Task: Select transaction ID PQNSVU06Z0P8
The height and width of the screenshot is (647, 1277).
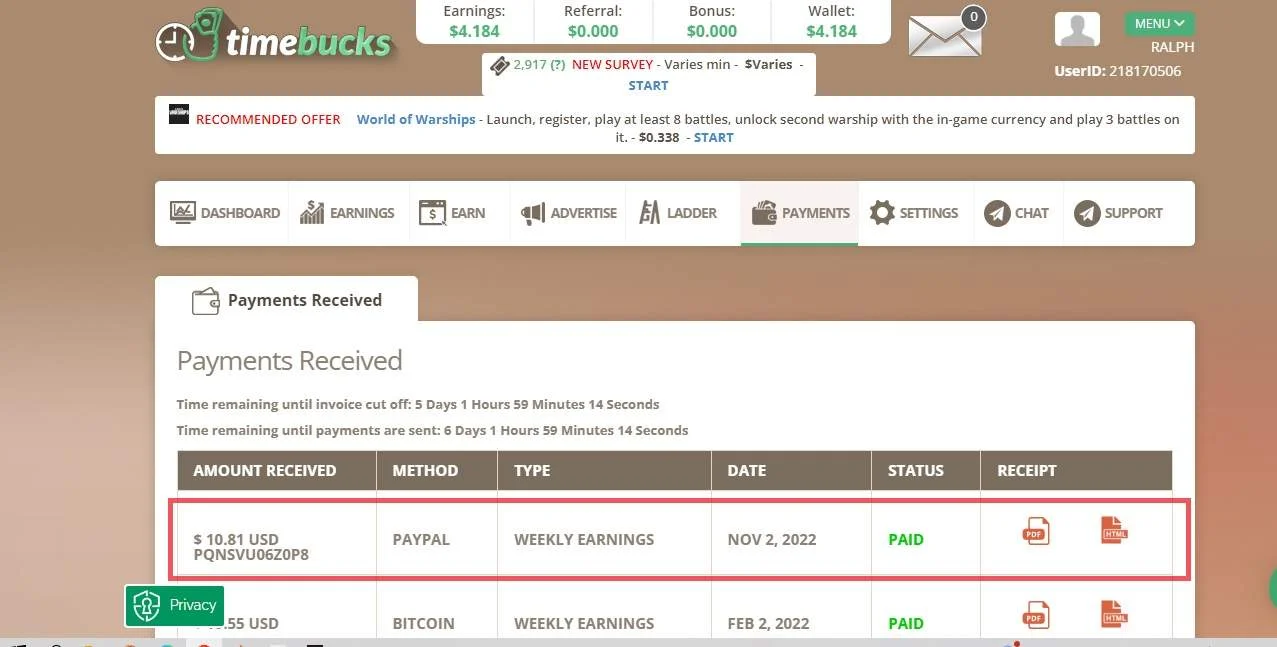Action: (251, 554)
